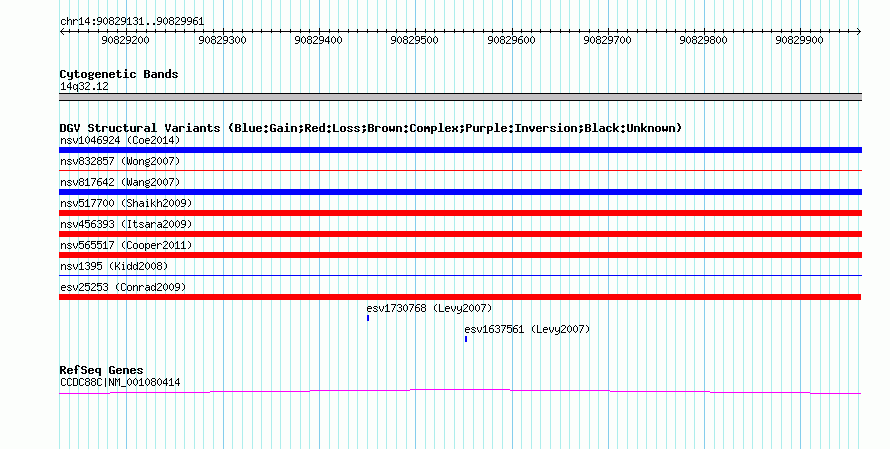Image resolution: width=890 pixels, height=449 pixels.
Task: Click the 14q32.12 band label
Action: [84, 86]
